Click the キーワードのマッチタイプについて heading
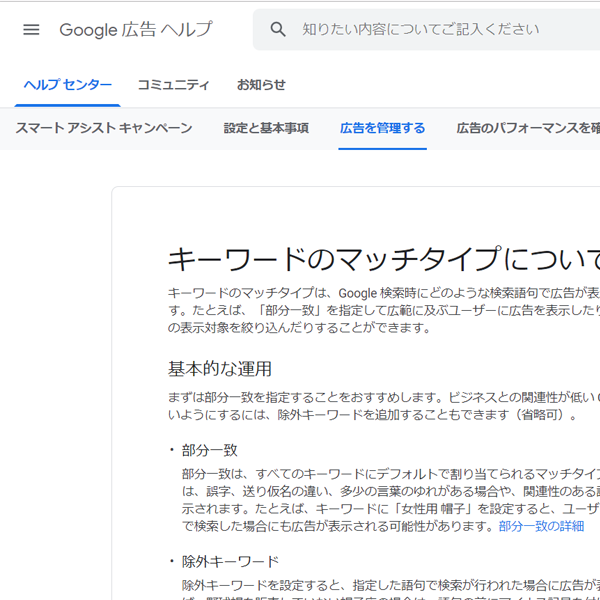Screen dimensions: 600x600 click(384, 259)
